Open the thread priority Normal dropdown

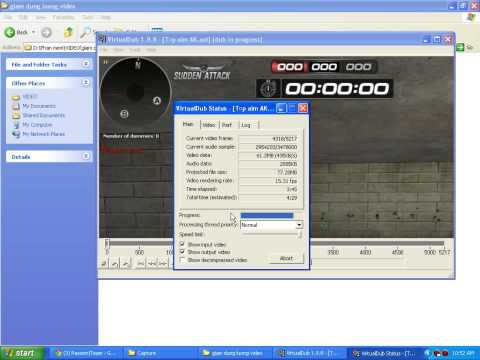click(x=299, y=225)
